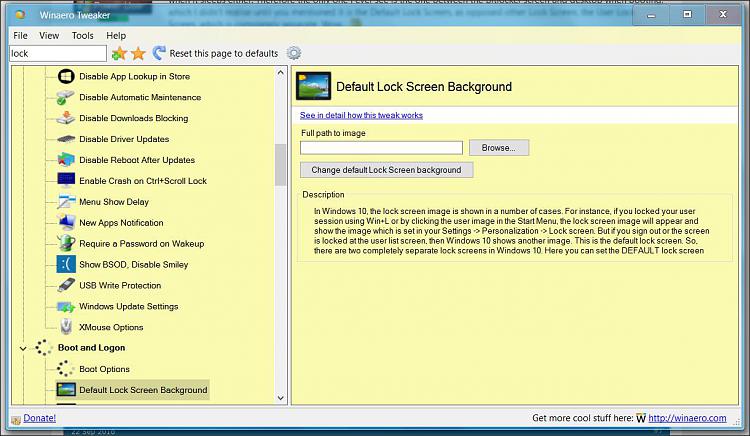Image resolution: width=750 pixels, height=436 pixels.
Task: Collapse the Boot and Logon tree section
Action: point(23,349)
